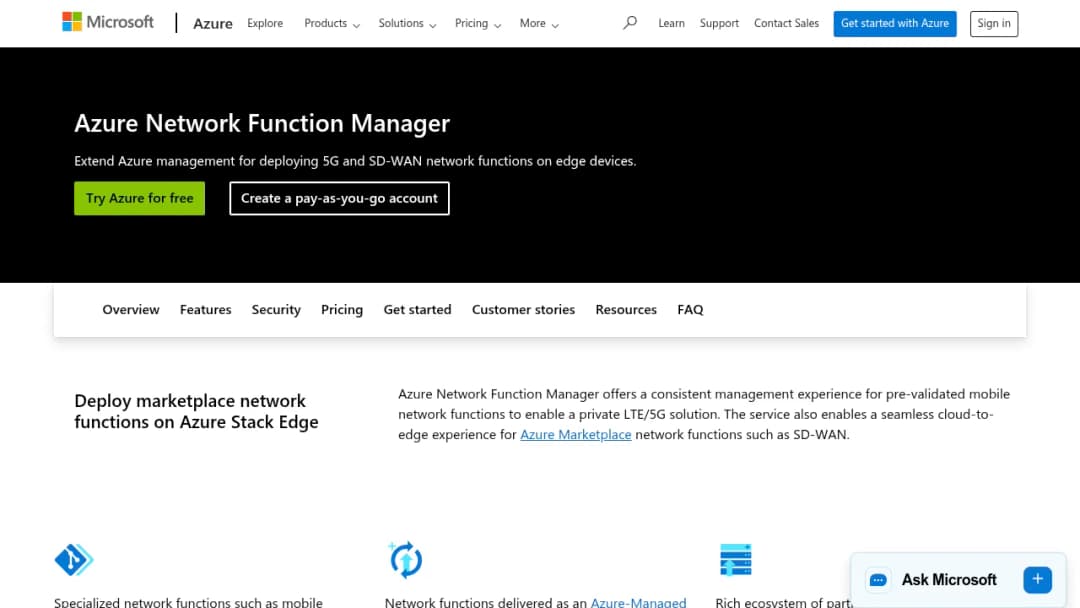Image resolution: width=1080 pixels, height=608 pixels.
Task: Click the blue plus icon in Ask Microsoft
Action: 1037,580
